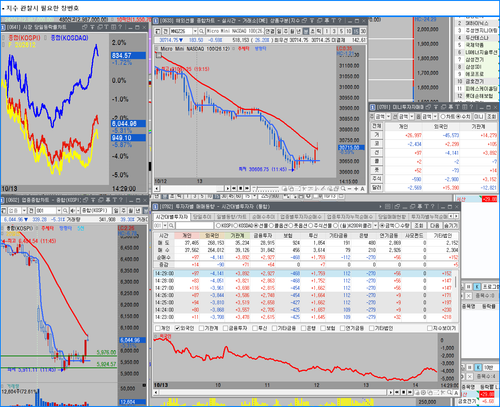Open help in overseas futures chart title bar

point(340,21)
